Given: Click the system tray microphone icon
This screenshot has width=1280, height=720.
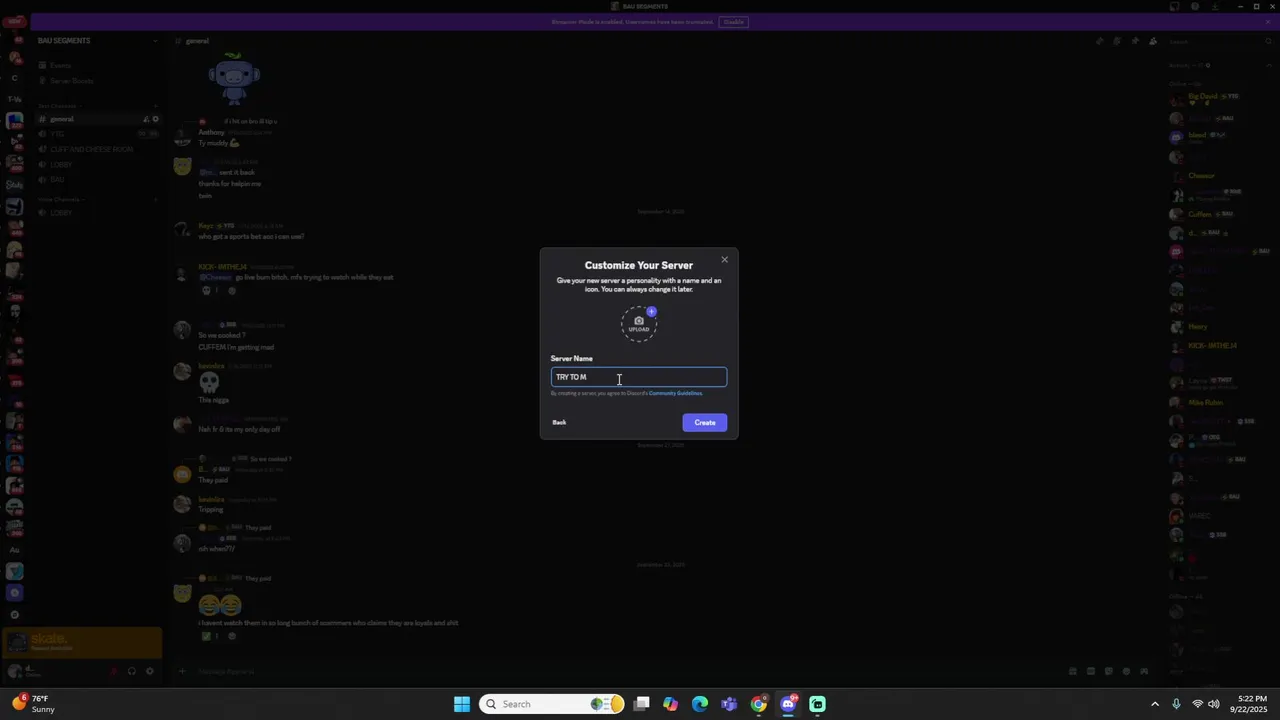Looking at the screenshot, I should click(1177, 704).
